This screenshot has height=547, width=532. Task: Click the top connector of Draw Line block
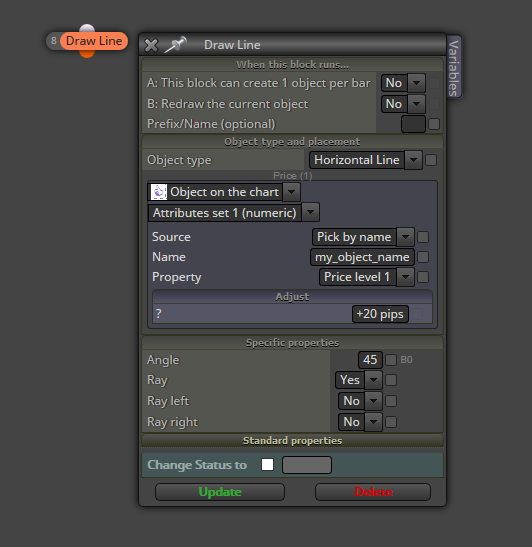coord(87,28)
